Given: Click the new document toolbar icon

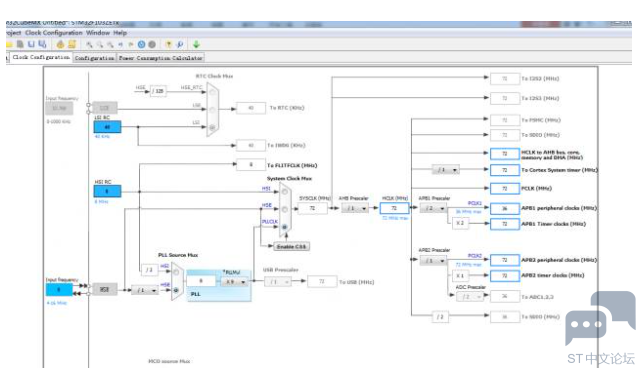Looking at the screenshot, I should [x=19, y=44].
